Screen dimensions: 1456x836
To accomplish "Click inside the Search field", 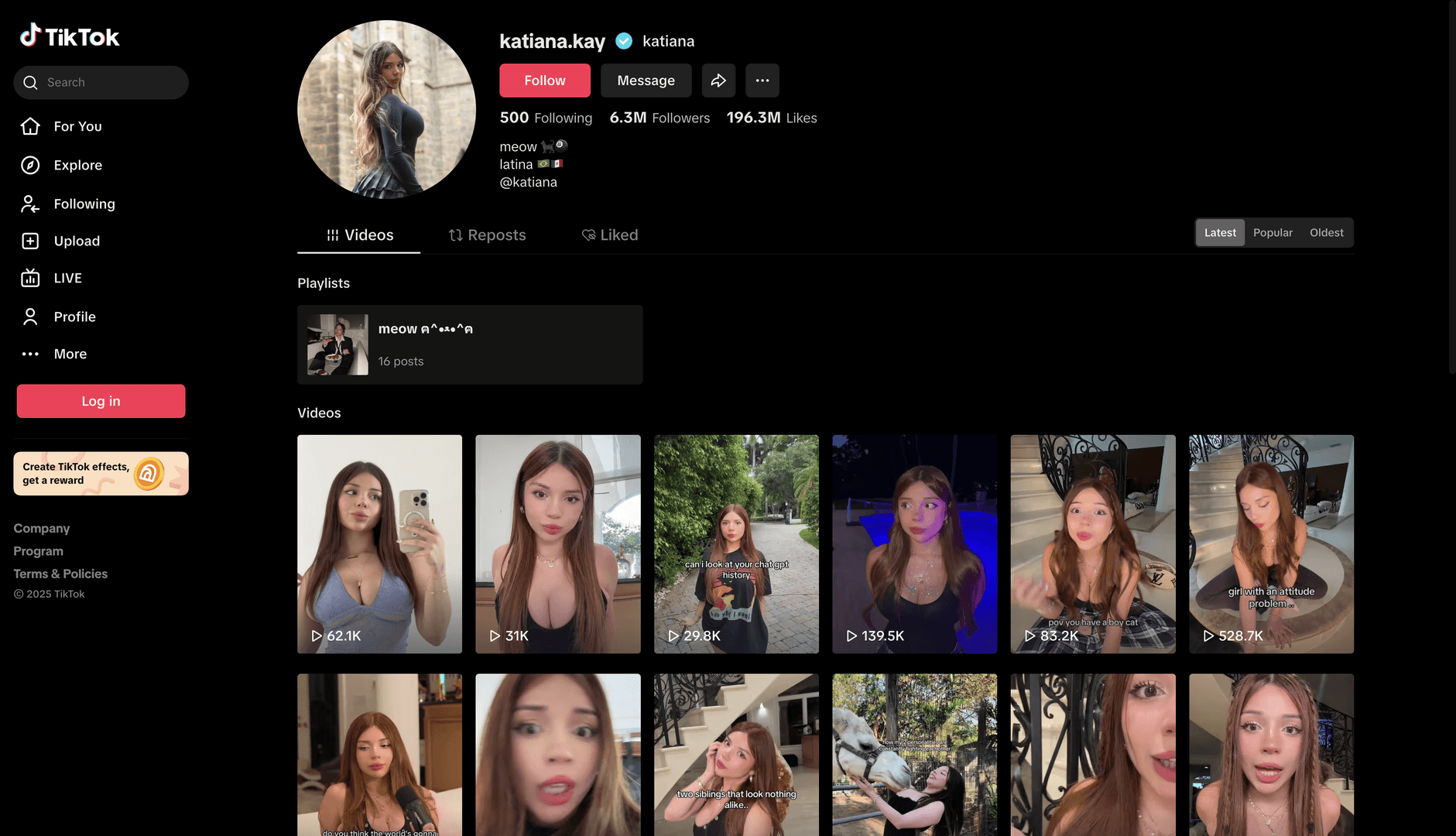I will [x=108, y=82].
